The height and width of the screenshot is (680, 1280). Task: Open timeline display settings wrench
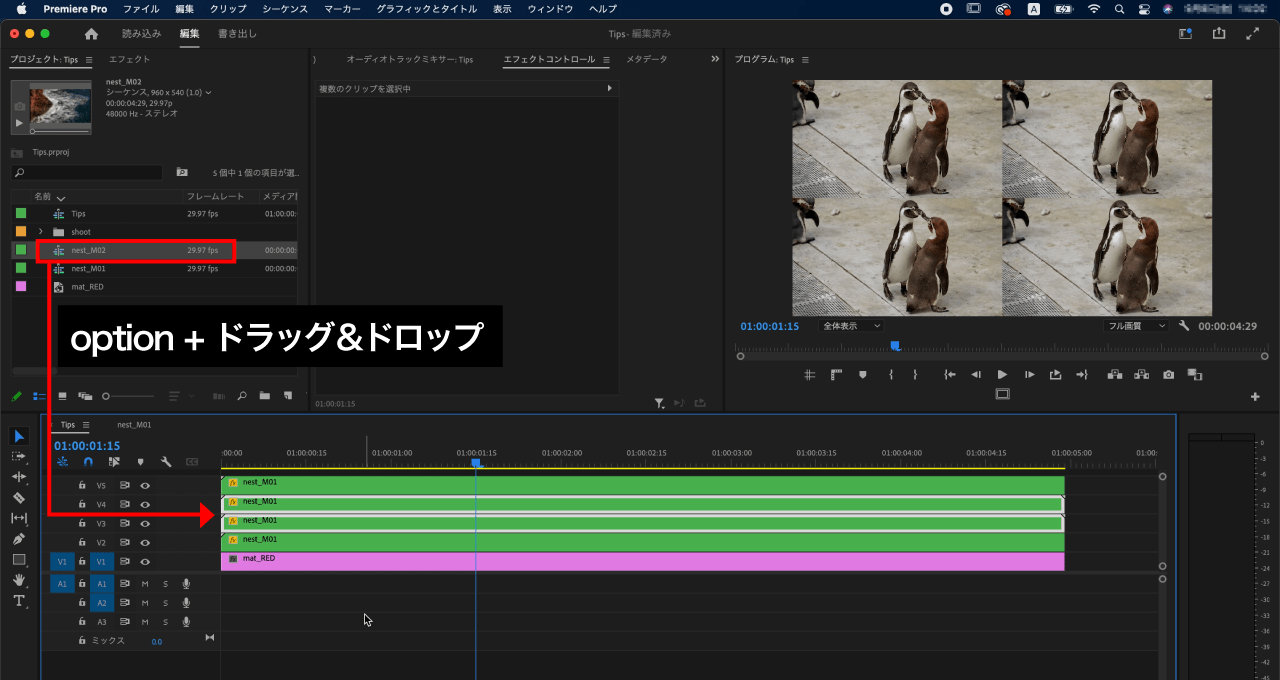pos(166,462)
